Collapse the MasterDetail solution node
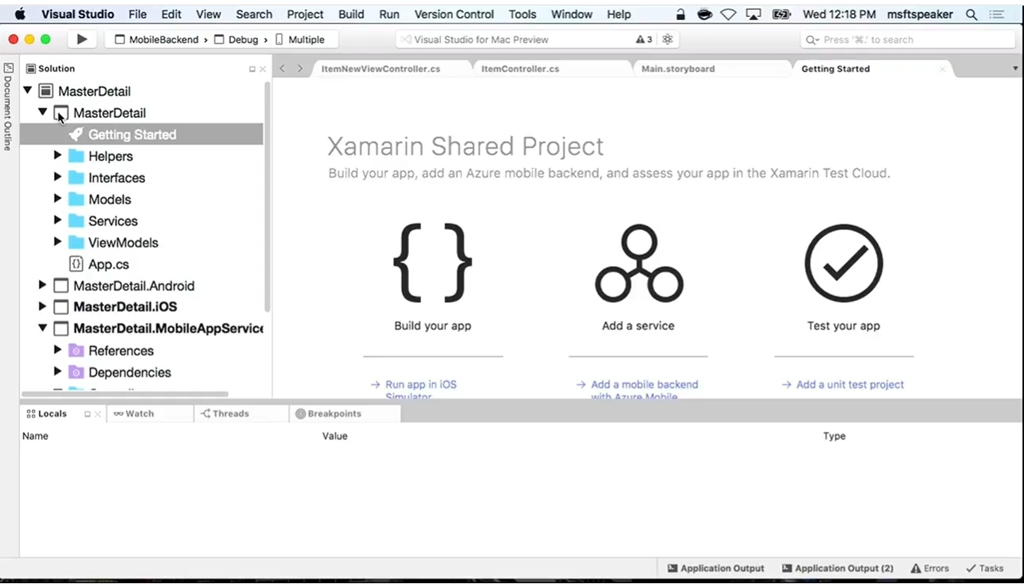The width and height of the screenshot is (1024, 584). (x=27, y=90)
